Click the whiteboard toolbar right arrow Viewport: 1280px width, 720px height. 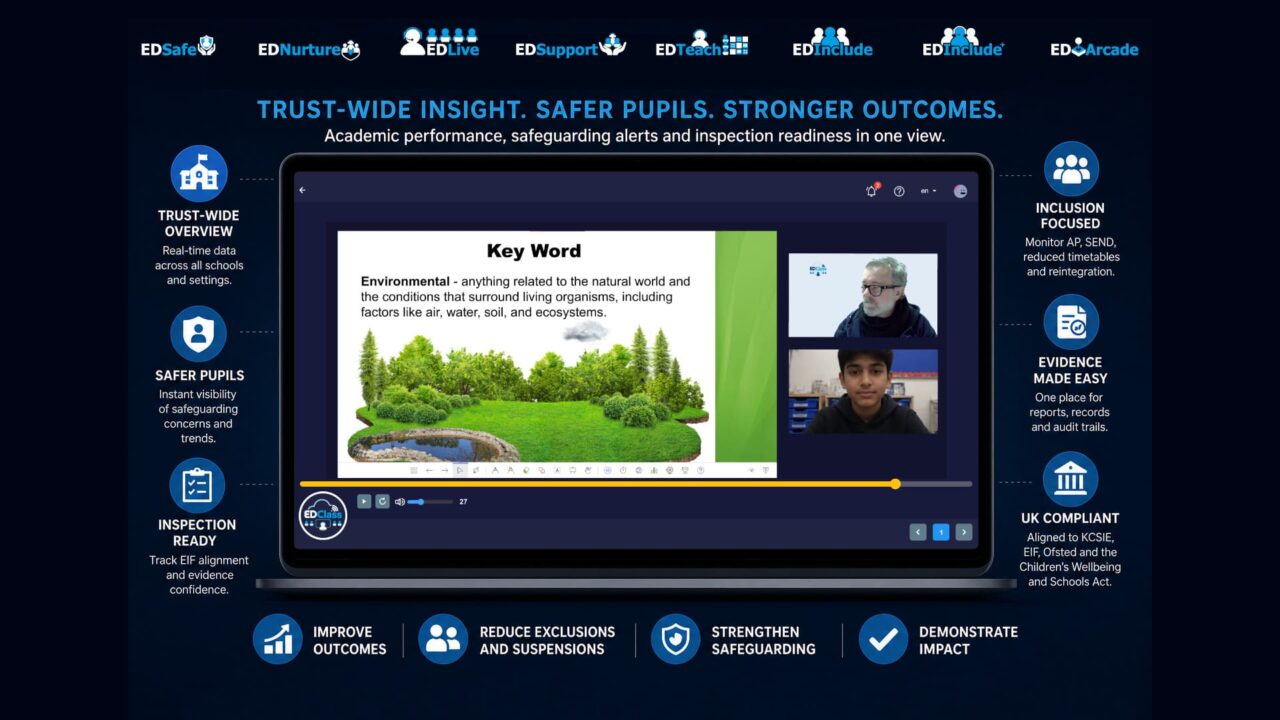(445, 470)
